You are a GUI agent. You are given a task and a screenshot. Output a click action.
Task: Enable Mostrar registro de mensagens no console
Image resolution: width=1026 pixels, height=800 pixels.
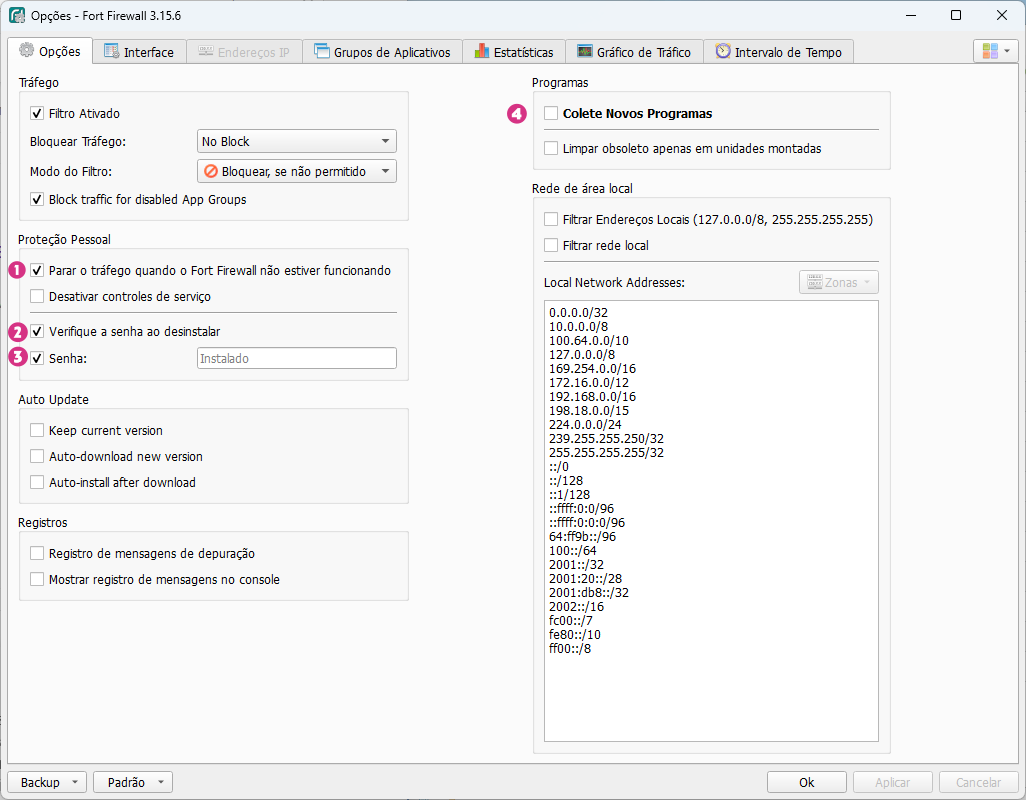37,580
